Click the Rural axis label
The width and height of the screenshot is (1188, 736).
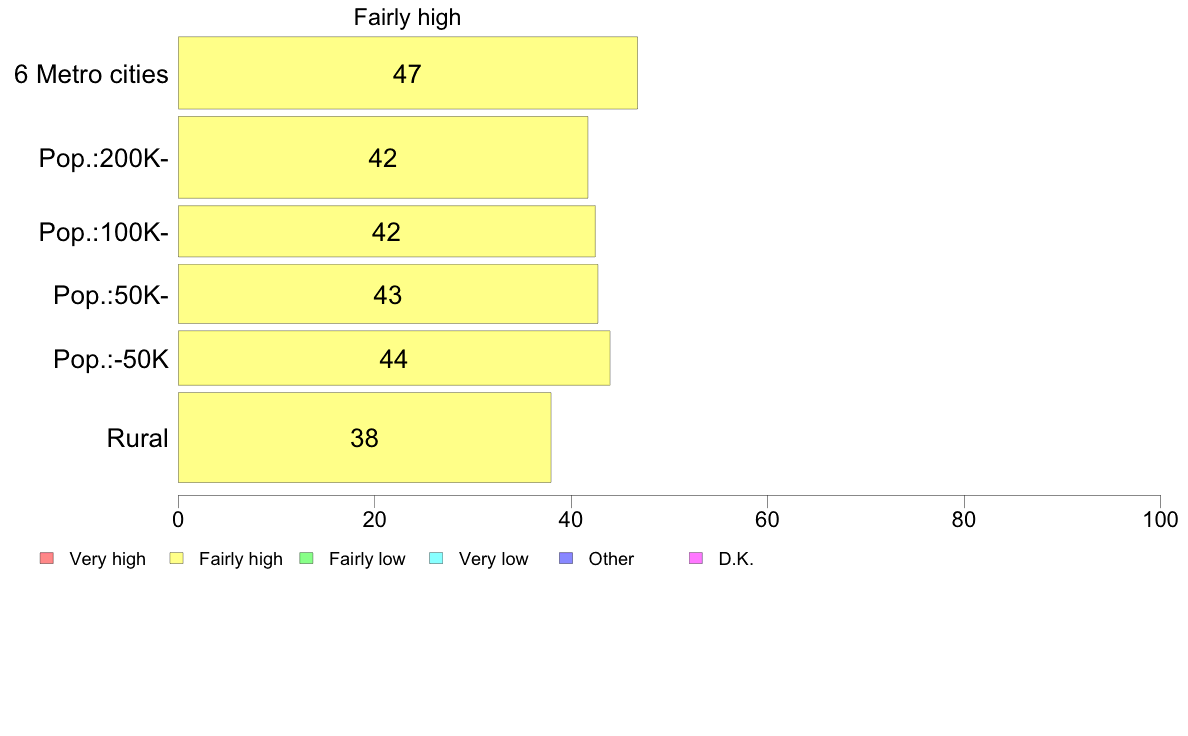coord(137,438)
